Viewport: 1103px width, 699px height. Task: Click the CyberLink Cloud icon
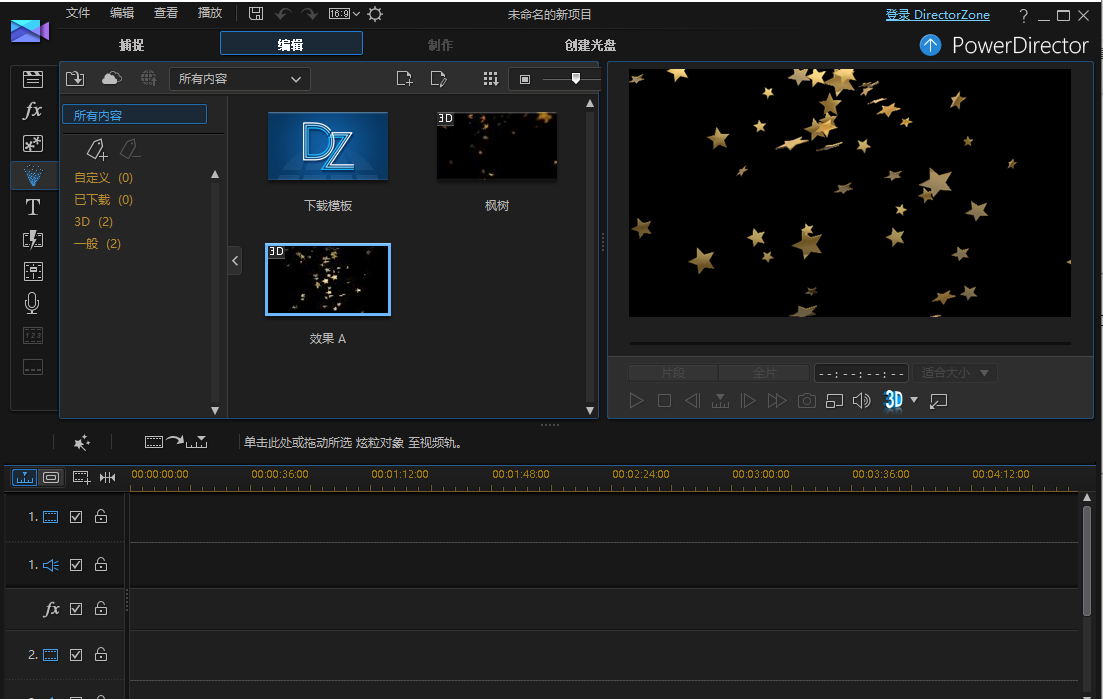(x=111, y=78)
